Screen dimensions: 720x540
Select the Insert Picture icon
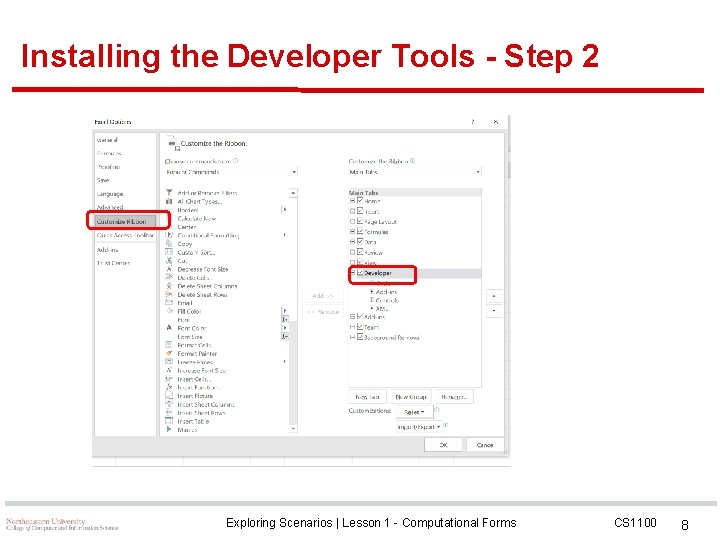(169, 395)
